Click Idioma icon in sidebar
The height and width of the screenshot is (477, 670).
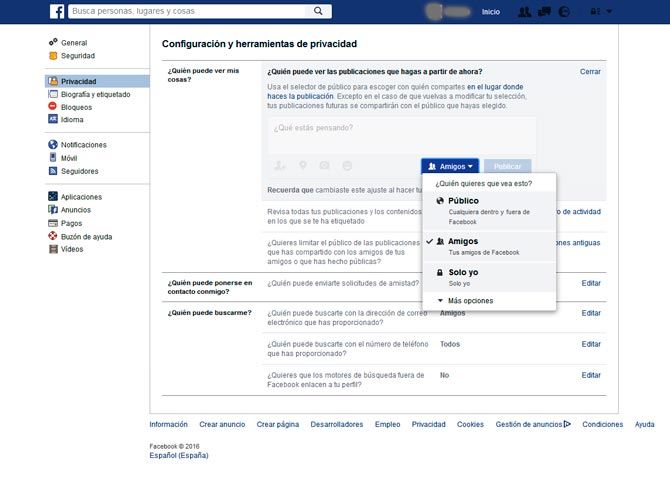coord(53,119)
